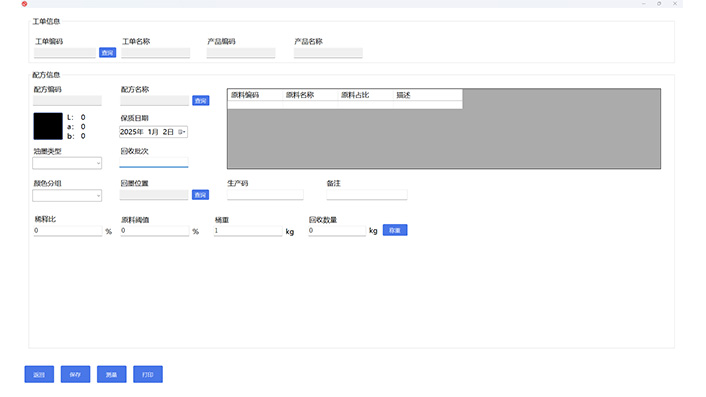
Task: Focus the 回收批次 input field
Action: (x=154, y=162)
